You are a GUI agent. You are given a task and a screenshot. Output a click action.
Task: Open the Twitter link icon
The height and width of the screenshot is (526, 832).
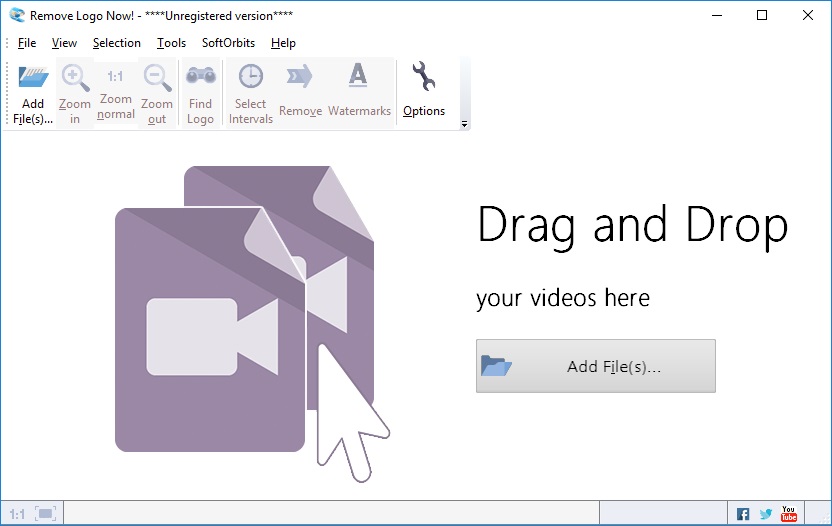[765, 514]
